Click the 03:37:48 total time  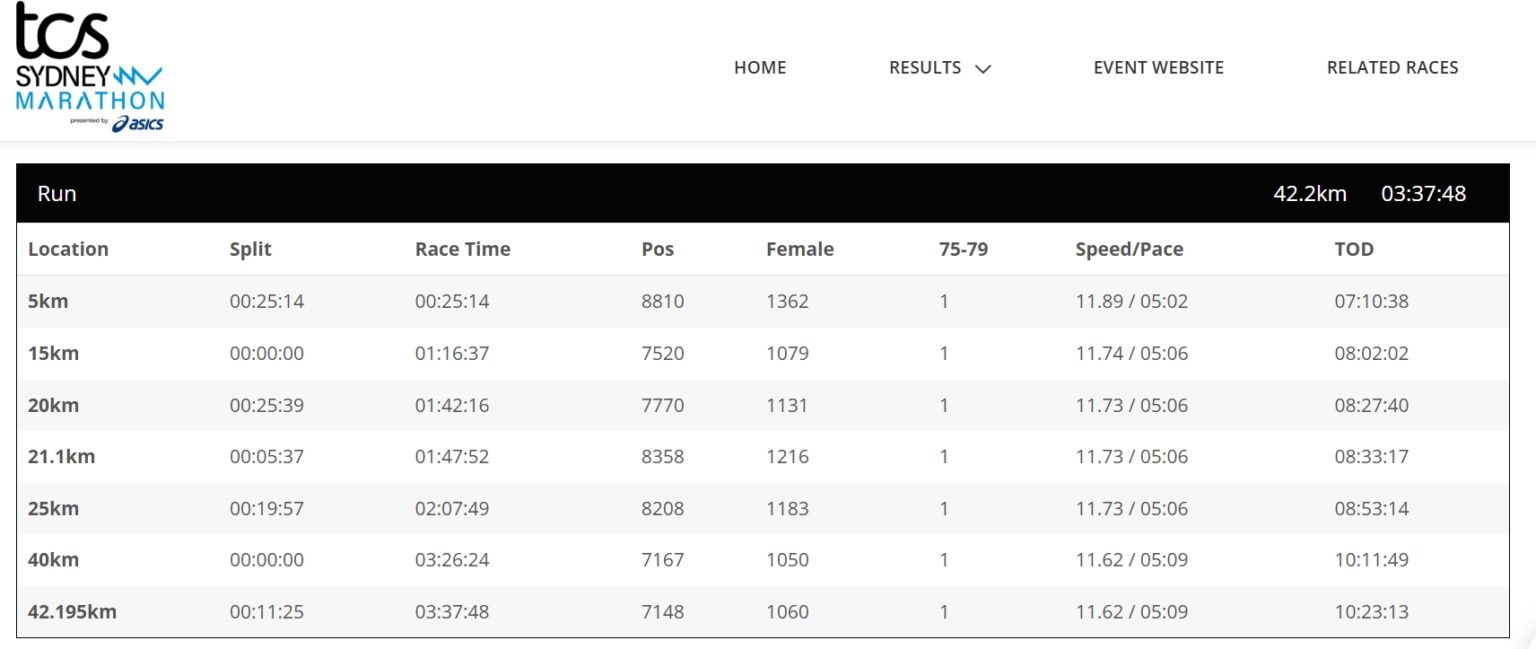tap(1423, 193)
